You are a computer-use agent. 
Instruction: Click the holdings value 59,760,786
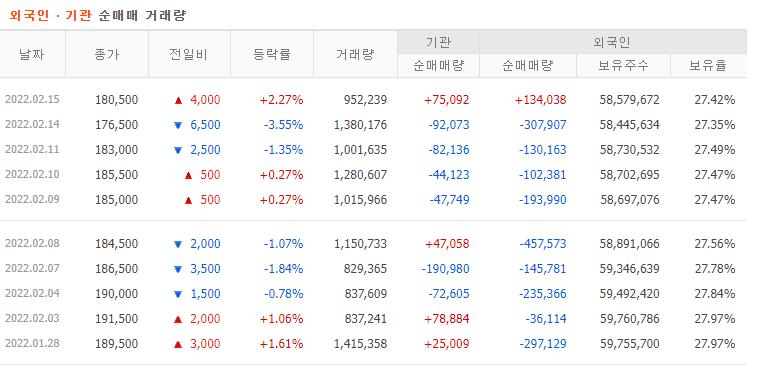click(630, 319)
